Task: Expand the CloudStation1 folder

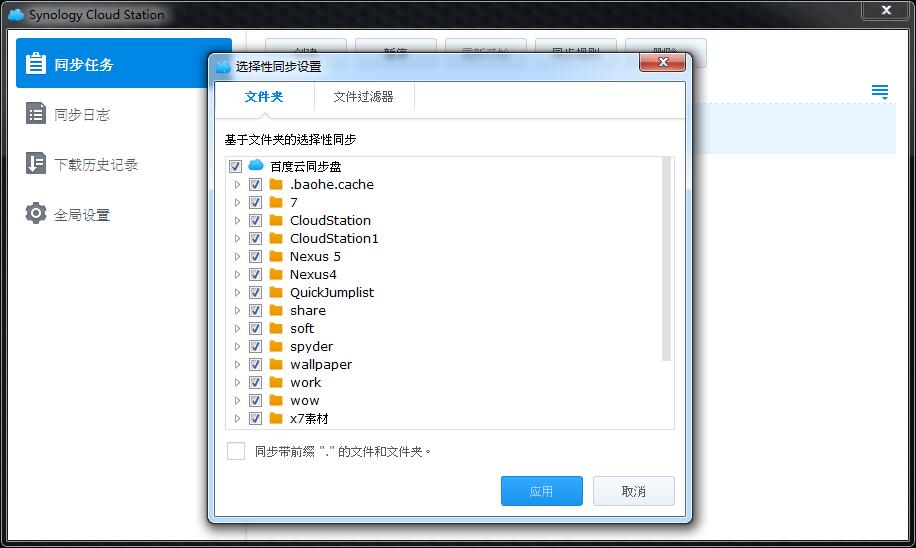Action: [x=237, y=238]
